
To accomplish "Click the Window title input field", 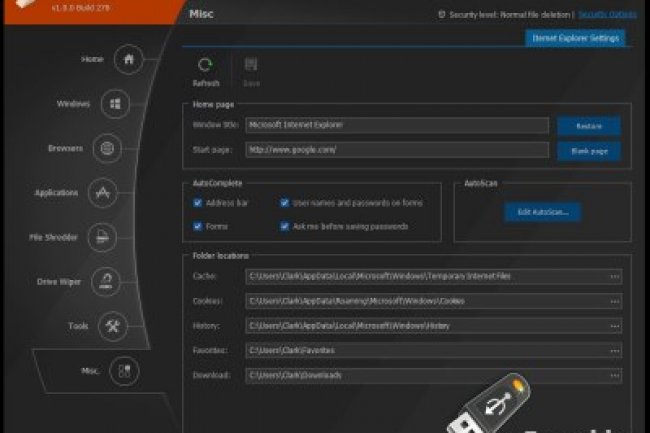I will pyautogui.click(x=397, y=125).
